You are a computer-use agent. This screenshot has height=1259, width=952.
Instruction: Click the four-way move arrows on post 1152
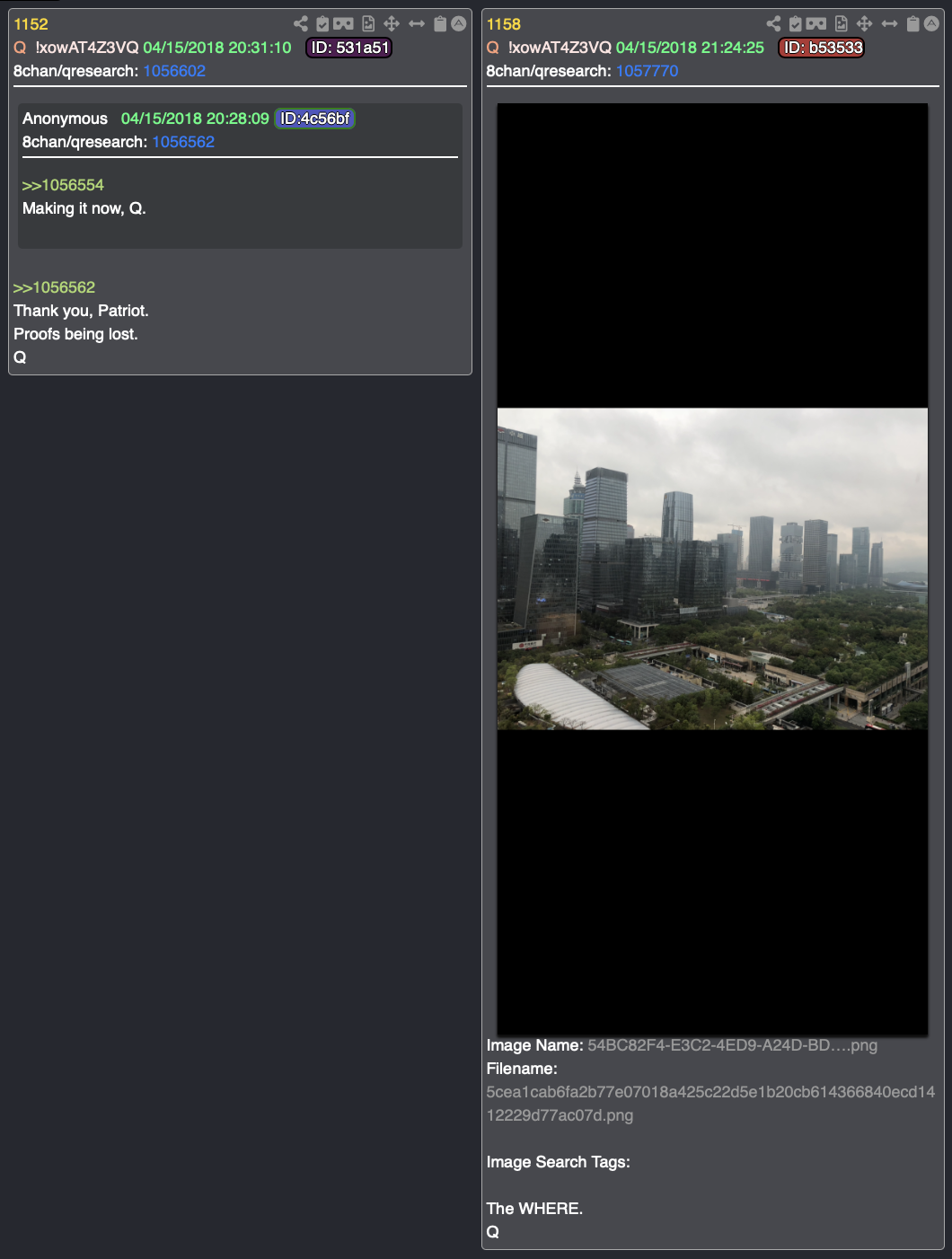(392, 24)
